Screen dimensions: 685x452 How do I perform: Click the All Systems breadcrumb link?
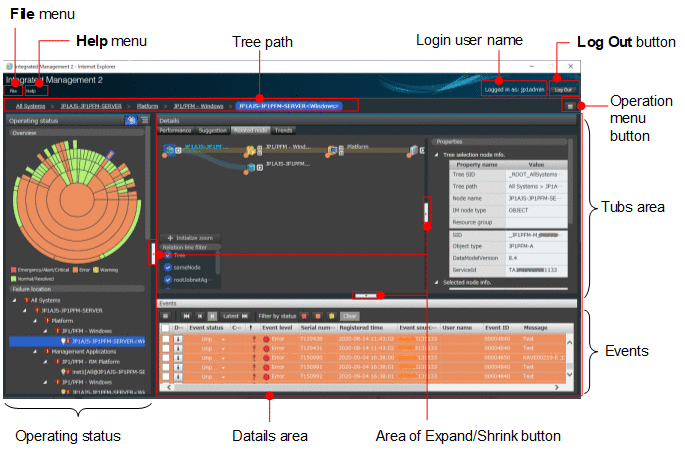pyautogui.click(x=30, y=106)
